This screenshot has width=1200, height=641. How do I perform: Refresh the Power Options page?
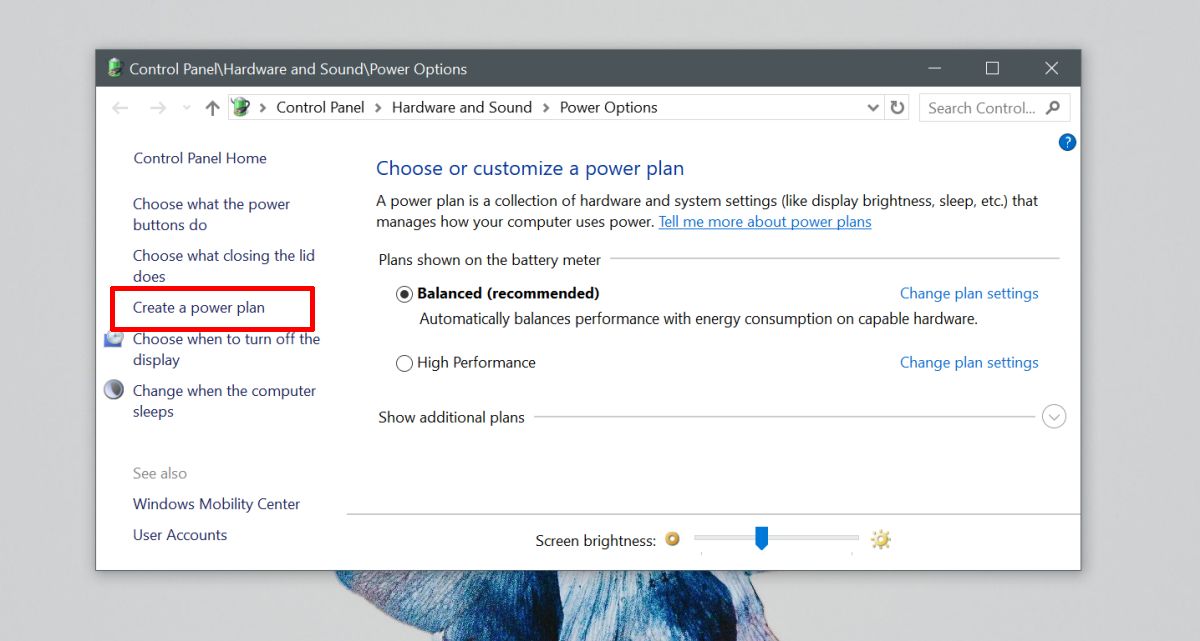click(x=897, y=107)
